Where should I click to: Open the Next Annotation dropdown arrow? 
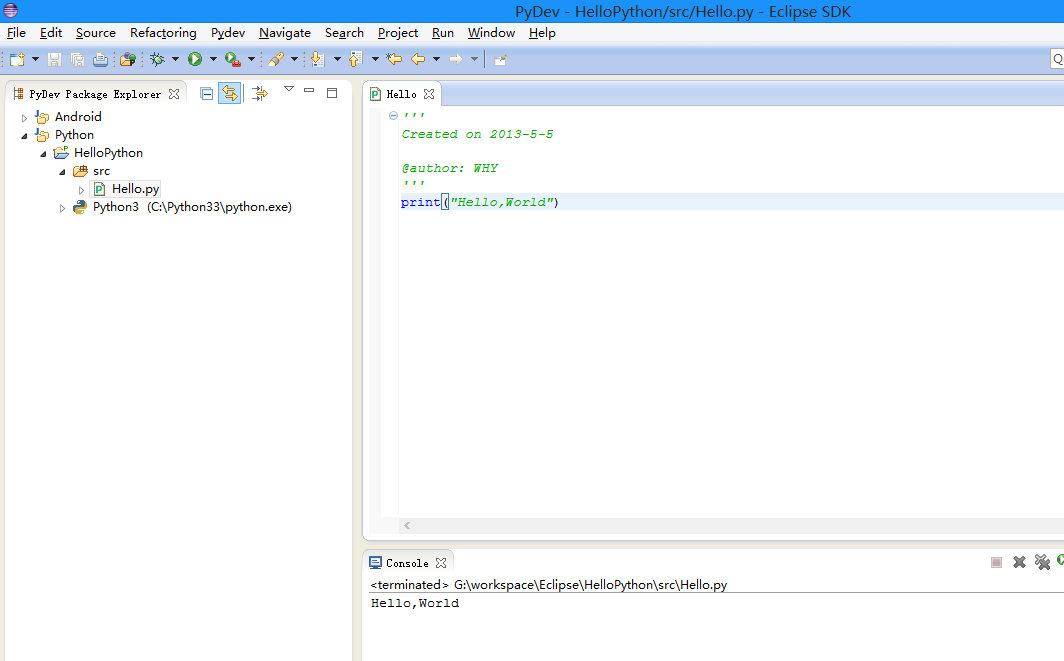coord(337,60)
